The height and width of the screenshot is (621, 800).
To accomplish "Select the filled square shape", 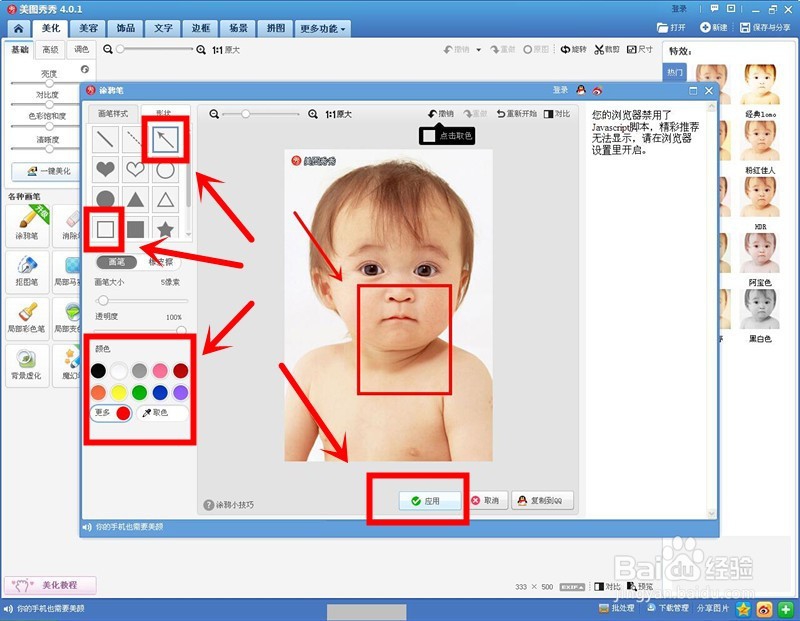I will tap(135, 229).
